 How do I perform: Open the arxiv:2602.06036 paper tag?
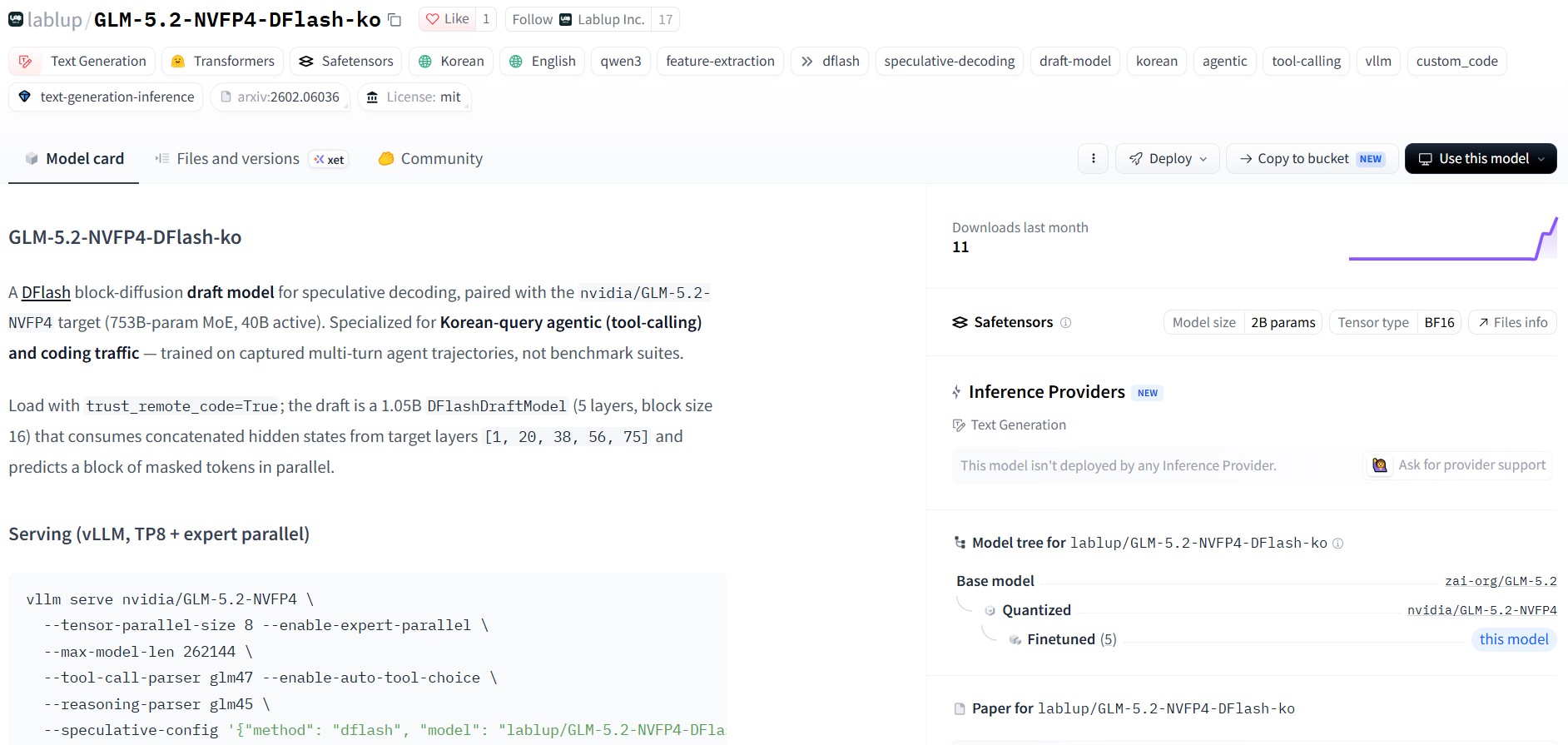pos(280,97)
